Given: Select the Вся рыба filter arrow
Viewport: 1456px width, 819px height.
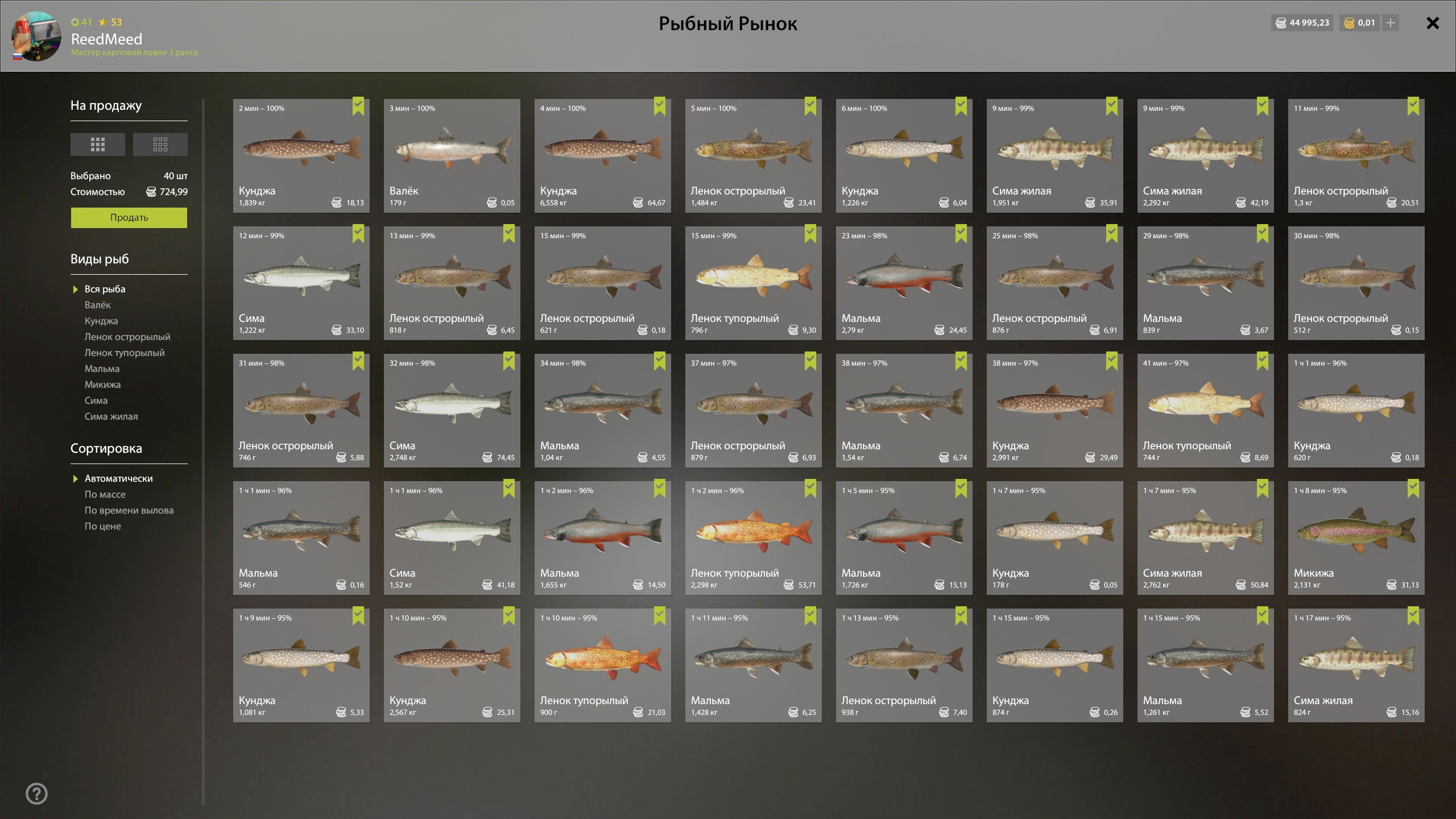Looking at the screenshot, I should (x=75, y=289).
